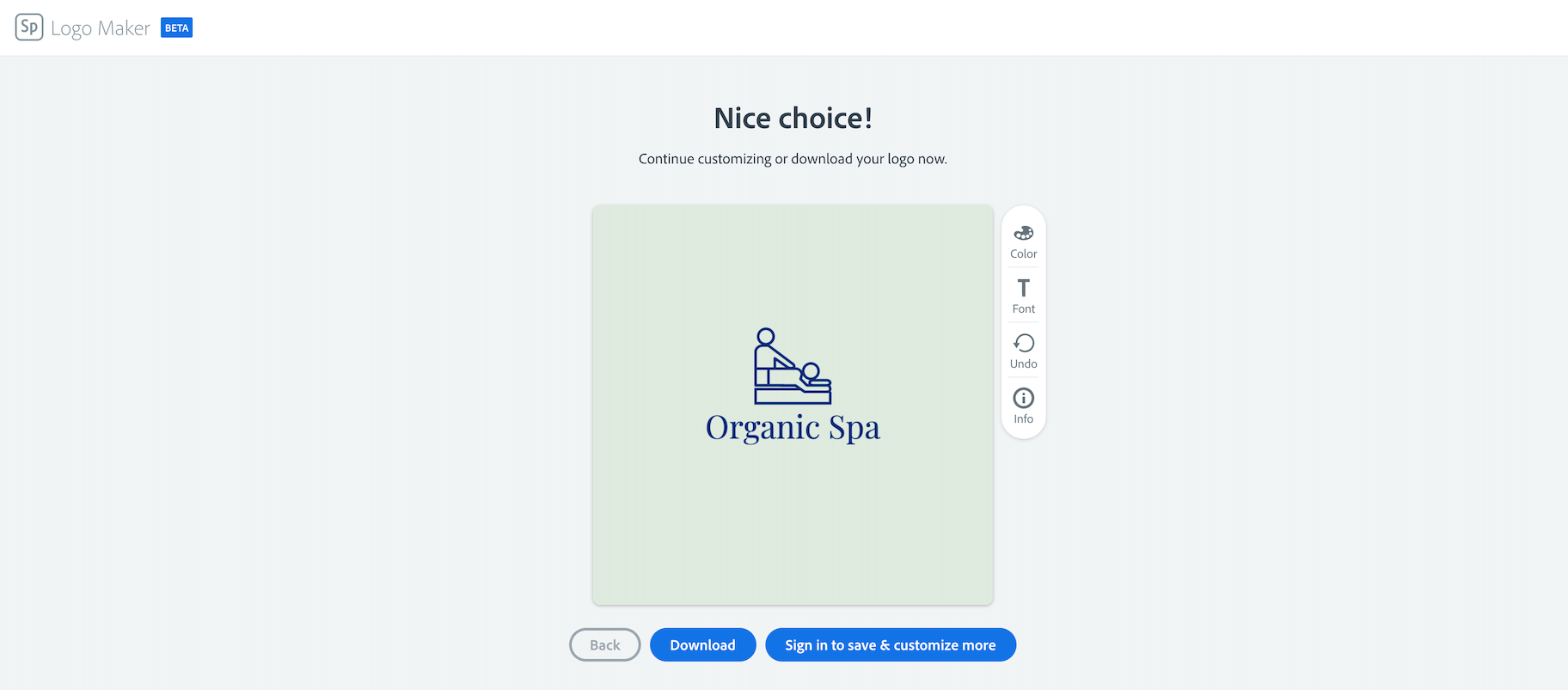Sign in to save and customize more
The height and width of the screenshot is (690, 1568).
point(890,644)
